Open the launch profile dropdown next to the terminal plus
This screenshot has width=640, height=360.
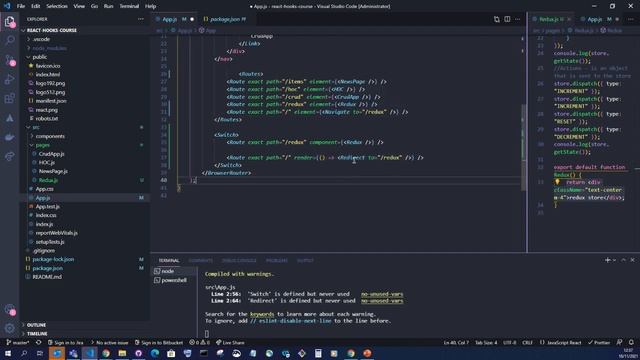[x=614, y=260]
